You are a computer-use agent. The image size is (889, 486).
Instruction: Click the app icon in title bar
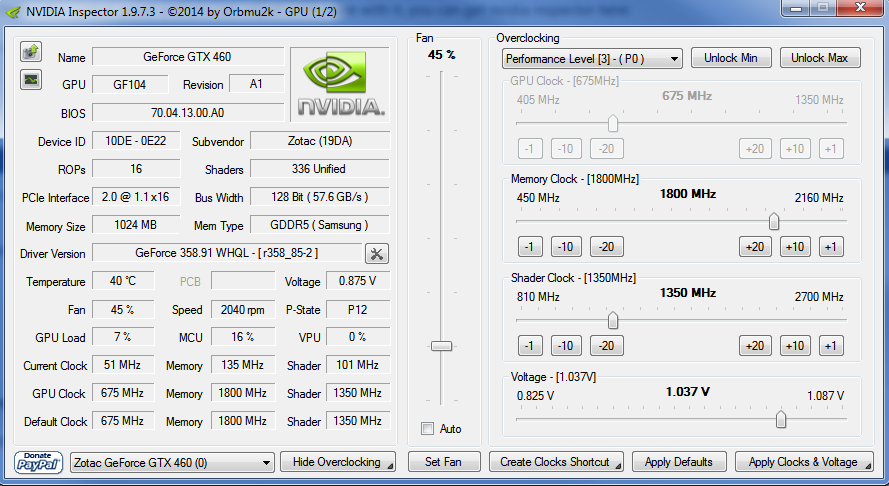pyautogui.click(x=12, y=11)
